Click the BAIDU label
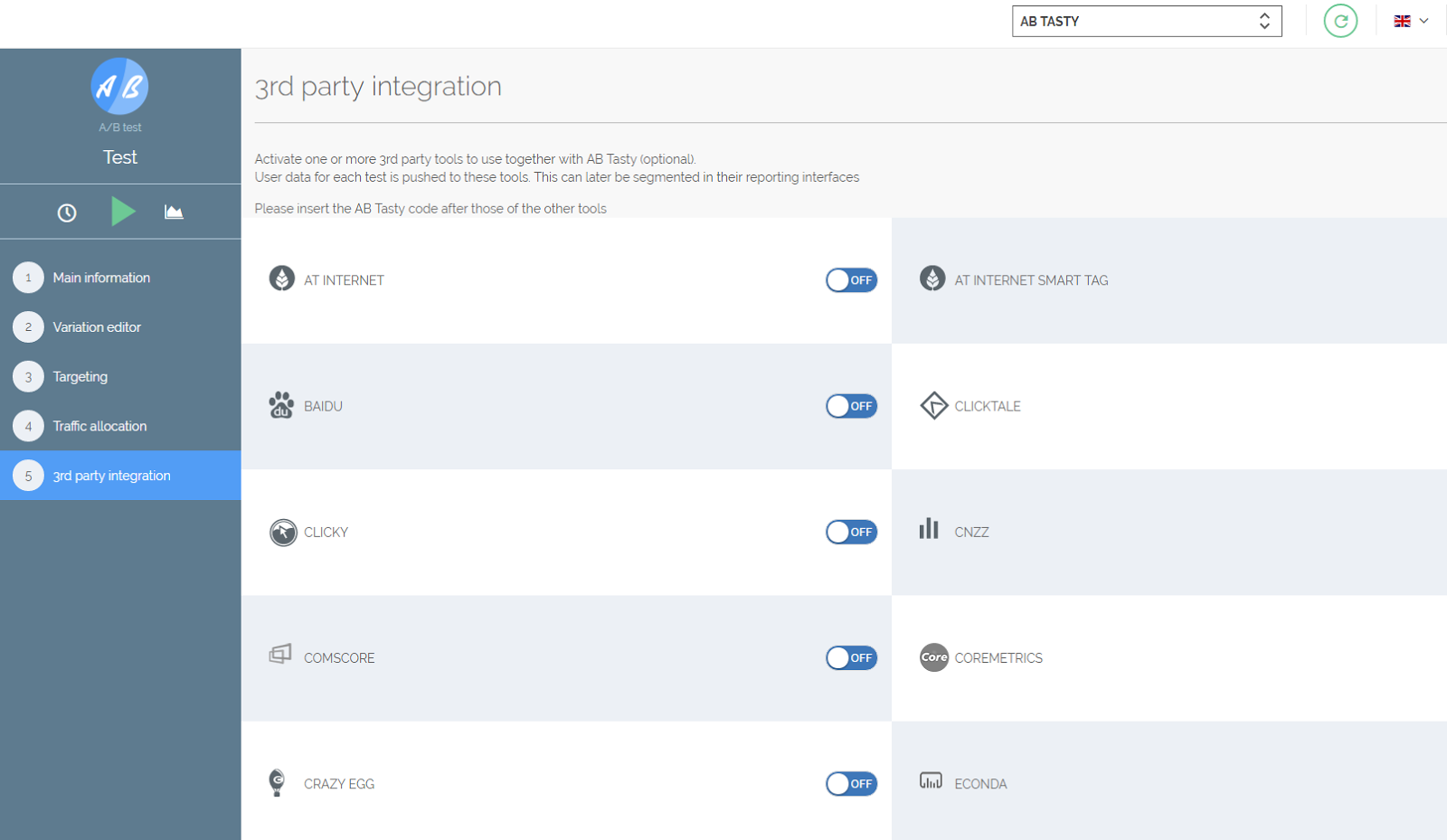Screen dimensions: 1447x840 pyautogui.click(x=323, y=406)
